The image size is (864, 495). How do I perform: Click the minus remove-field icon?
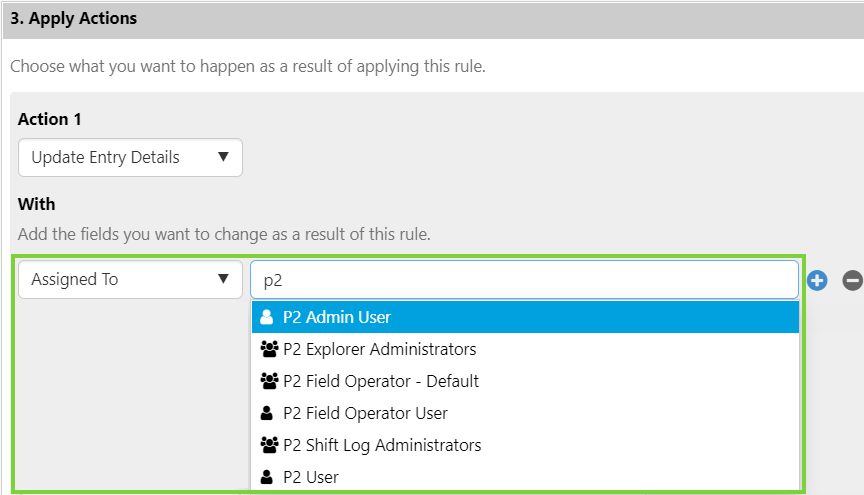click(853, 281)
